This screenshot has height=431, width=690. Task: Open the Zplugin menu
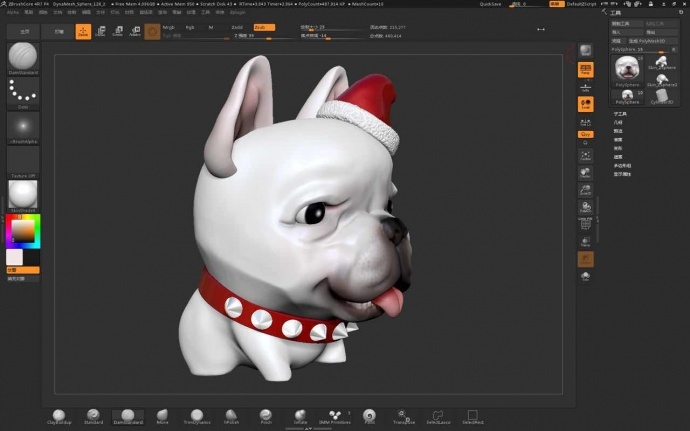click(238, 12)
